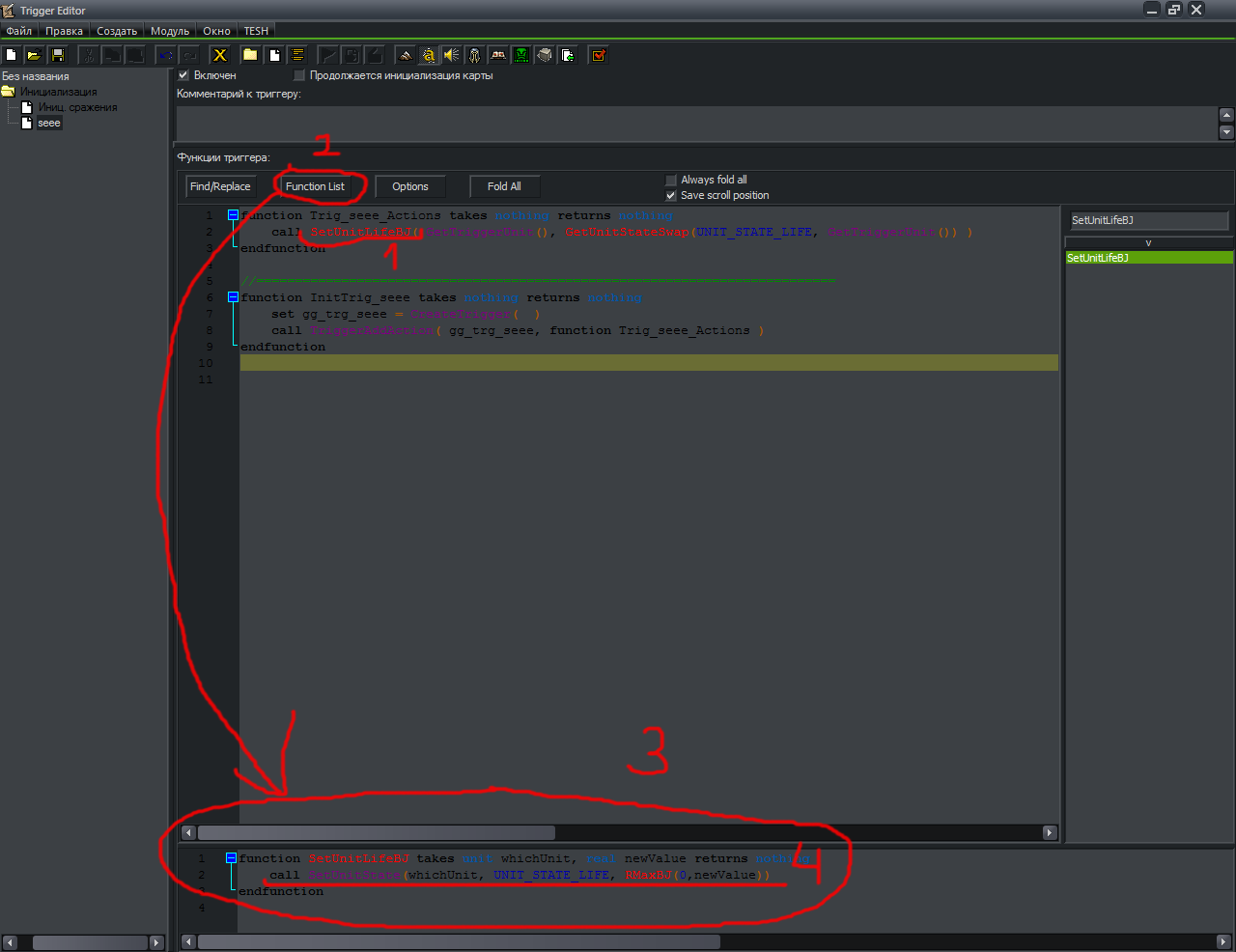Screen dimensions: 1236x952
Task: Click the SetUnitLifeBJ function search field
Action: (1147, 220)
